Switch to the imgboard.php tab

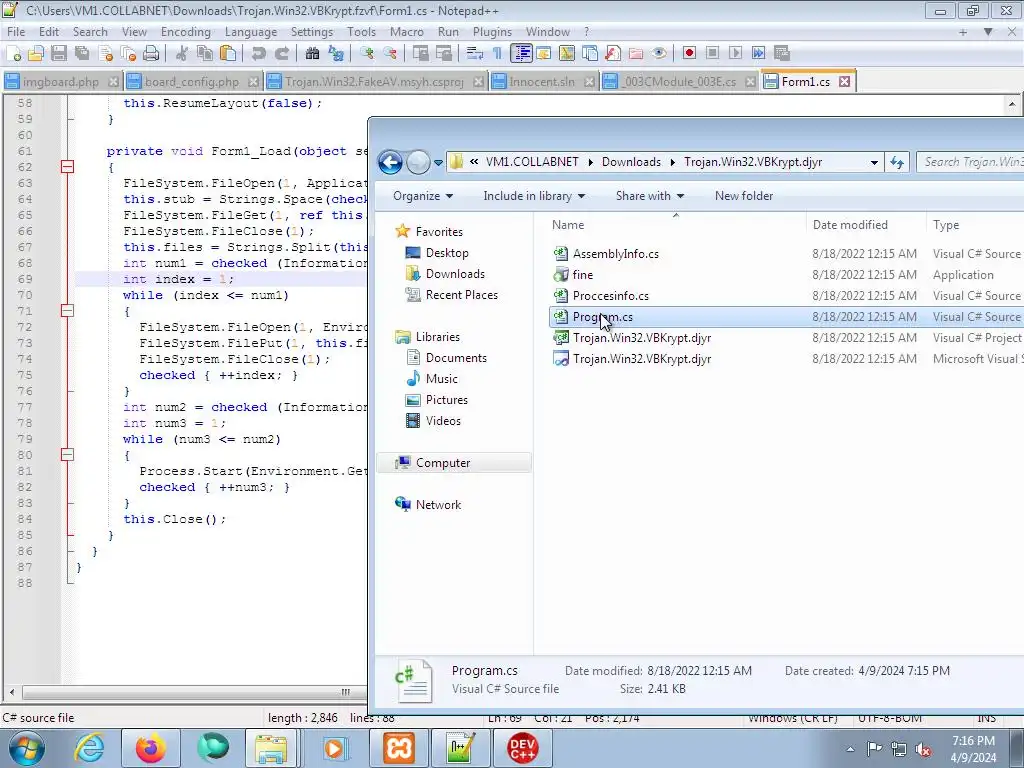tap(60, 82)
